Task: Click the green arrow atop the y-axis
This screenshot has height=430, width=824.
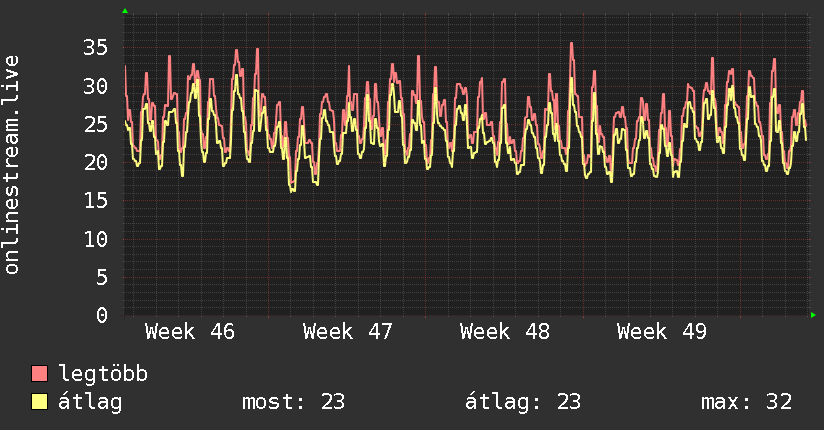Action: point(125,11)
